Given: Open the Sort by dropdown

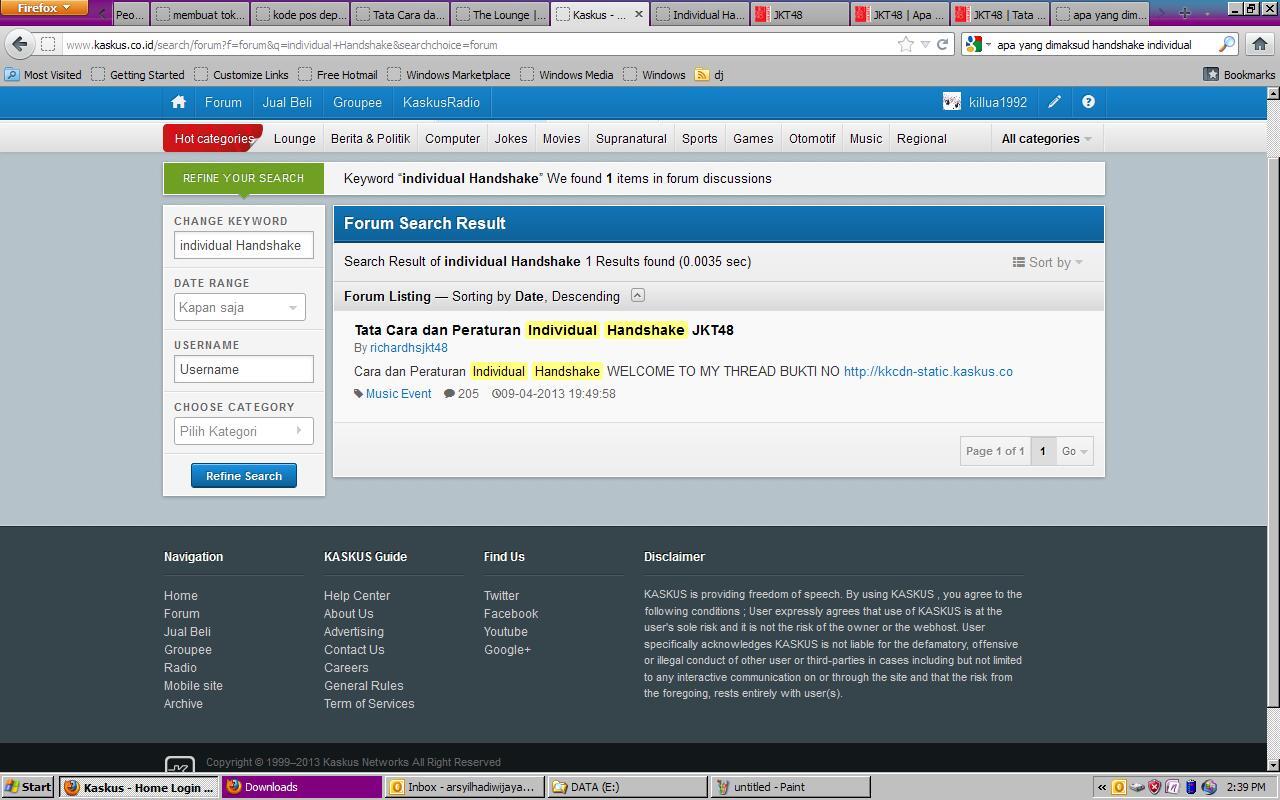Looking at the screenshot, I should tap(1047, 262).
